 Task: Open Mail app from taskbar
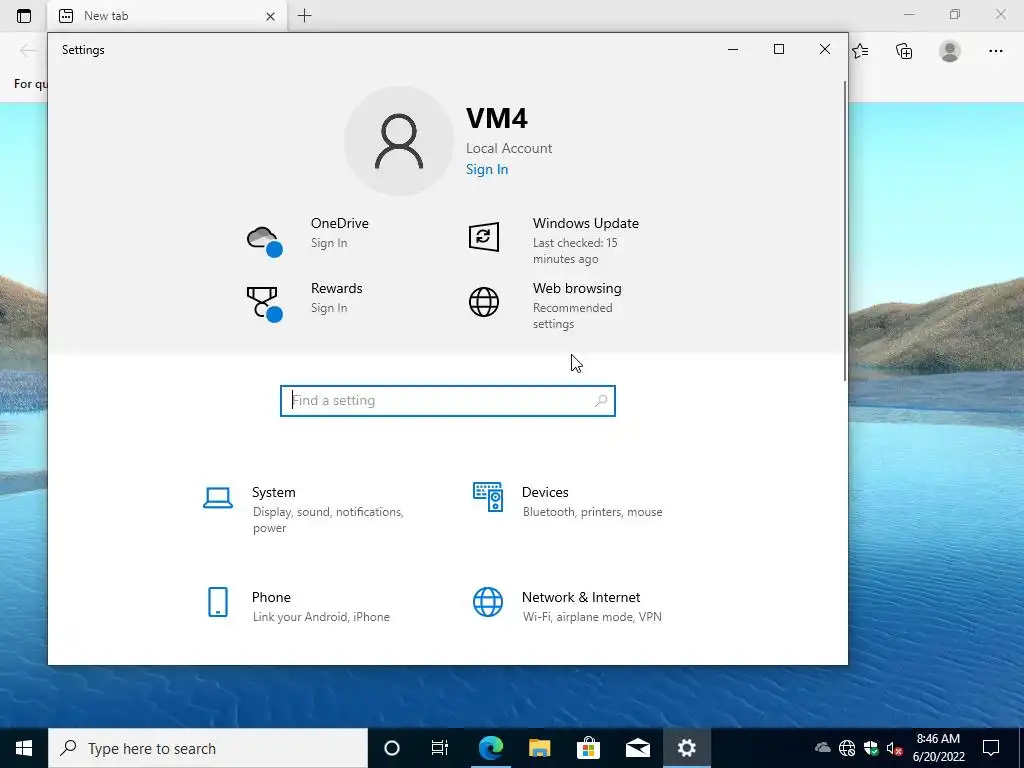pyautogui.click(x=637, y=748)
